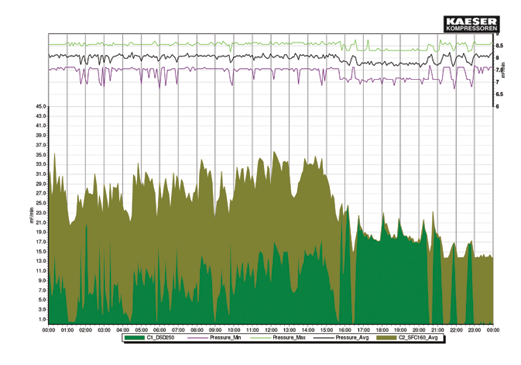Click the 23:00 time axis label

[475, 330]
